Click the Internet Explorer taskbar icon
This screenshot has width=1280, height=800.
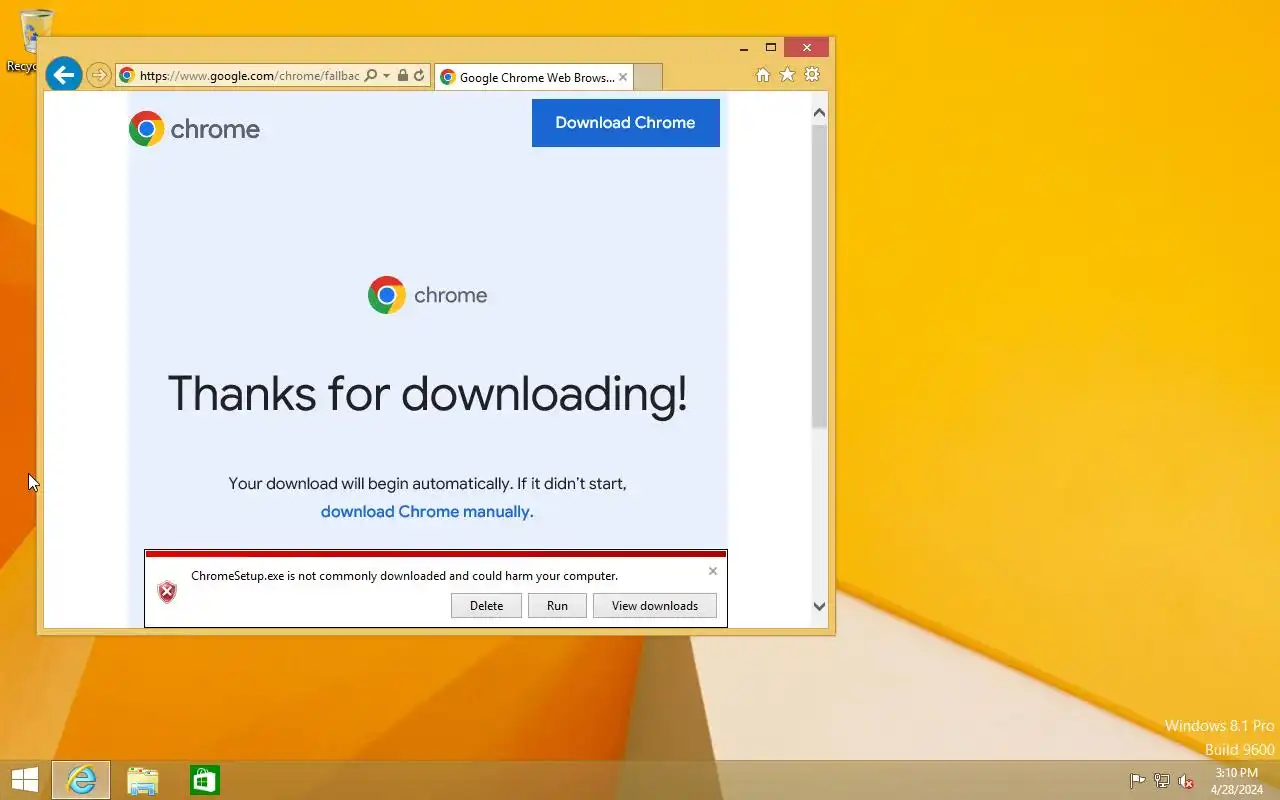[x=81, y=780]
